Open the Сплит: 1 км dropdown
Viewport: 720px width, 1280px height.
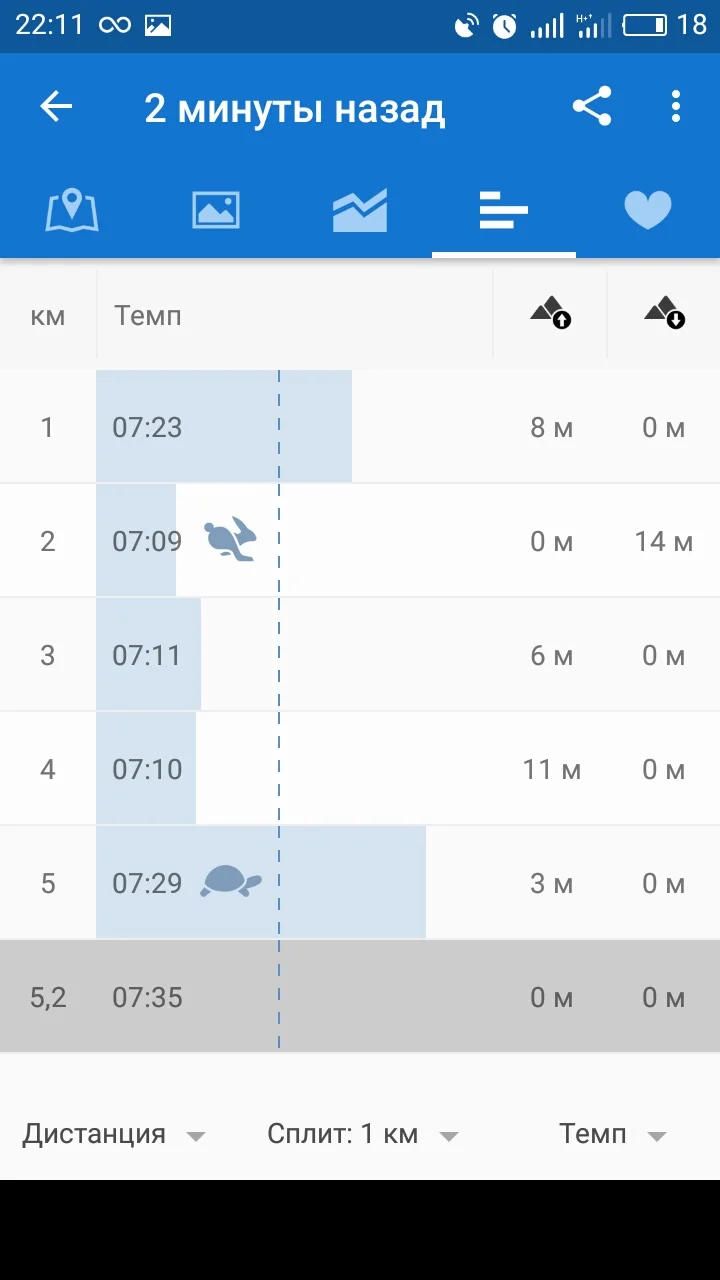(362, 1135)
